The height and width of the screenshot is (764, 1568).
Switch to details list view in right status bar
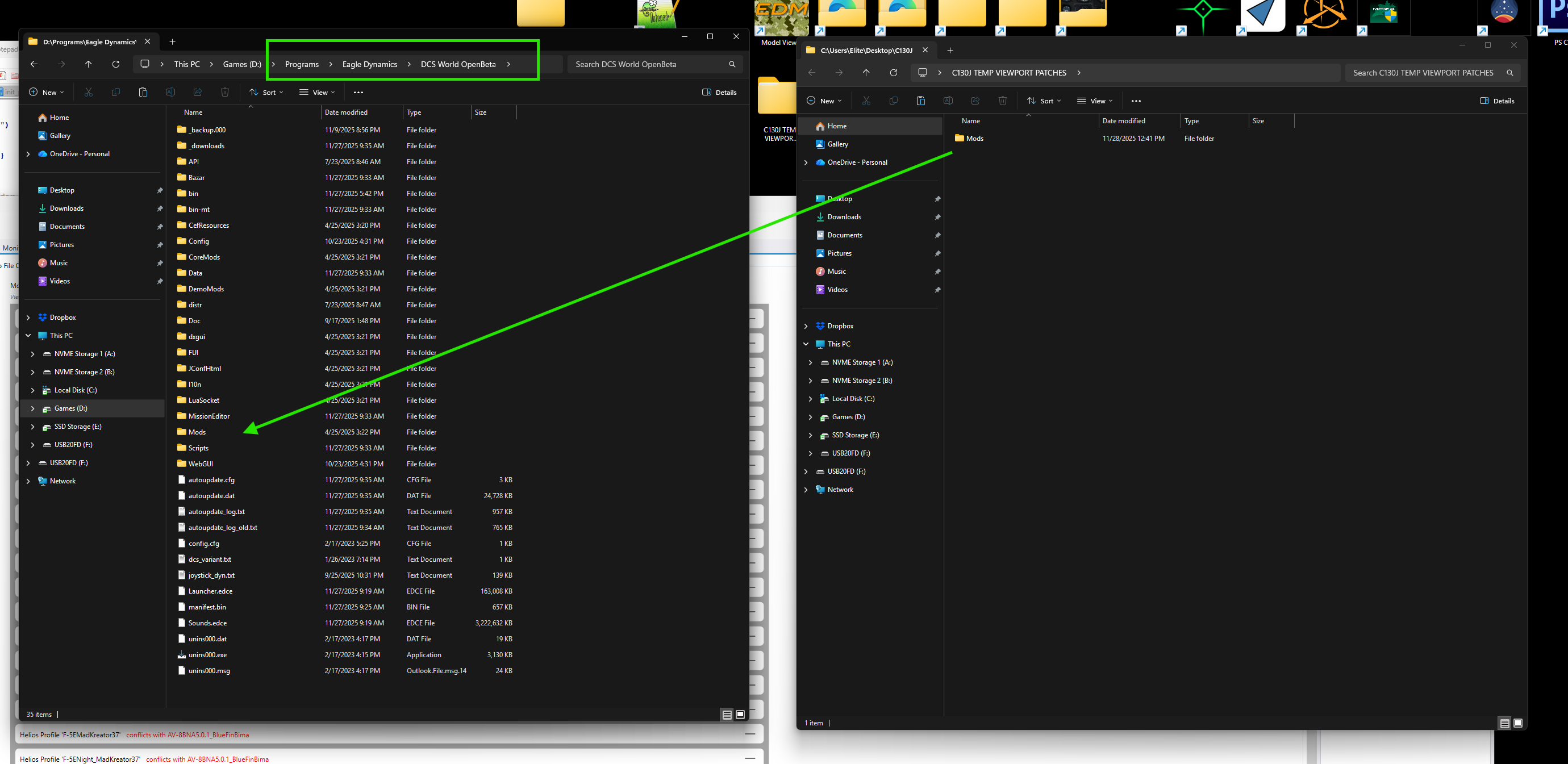(x=1504, y=723)
